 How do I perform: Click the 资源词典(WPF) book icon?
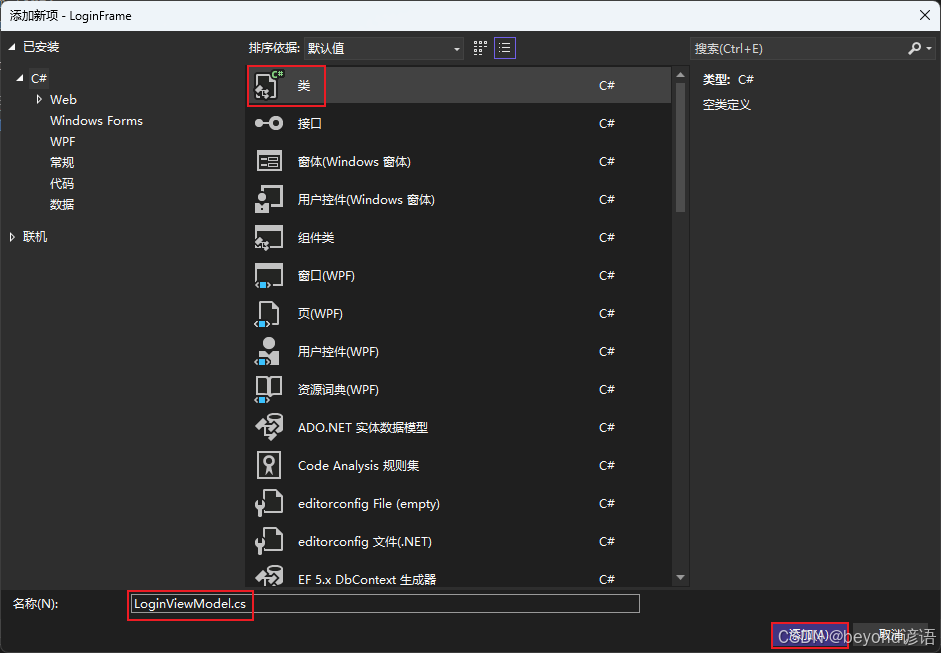tap(268, 390)
